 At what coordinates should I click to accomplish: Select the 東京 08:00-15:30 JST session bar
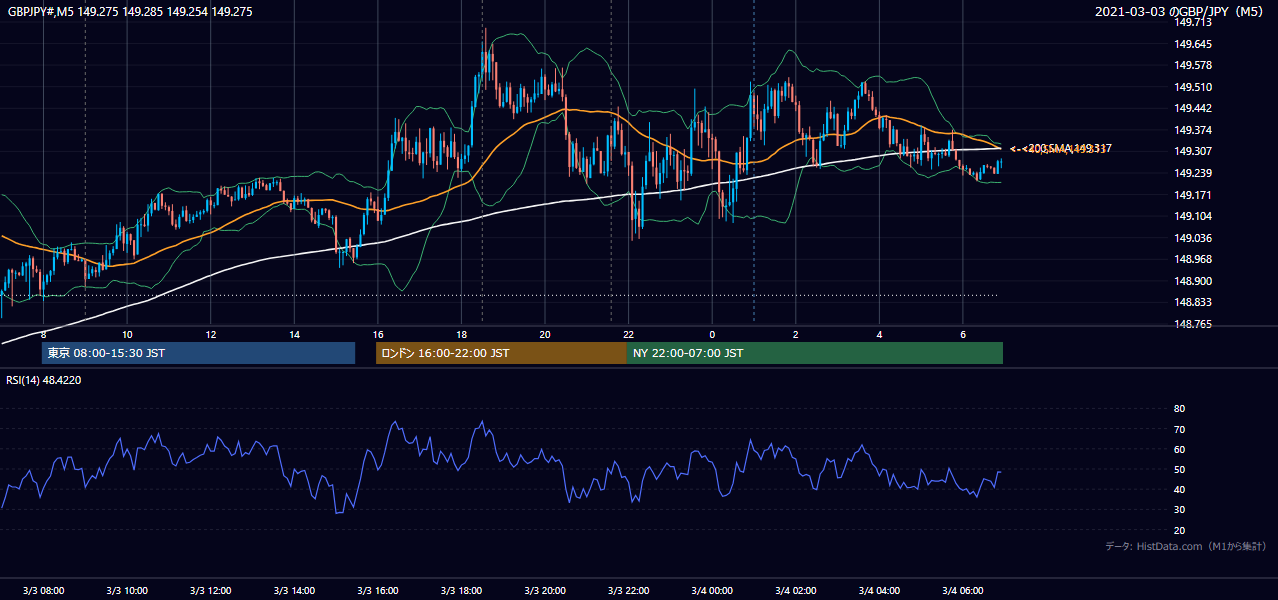pyautogui.click(x=198, y=353)
